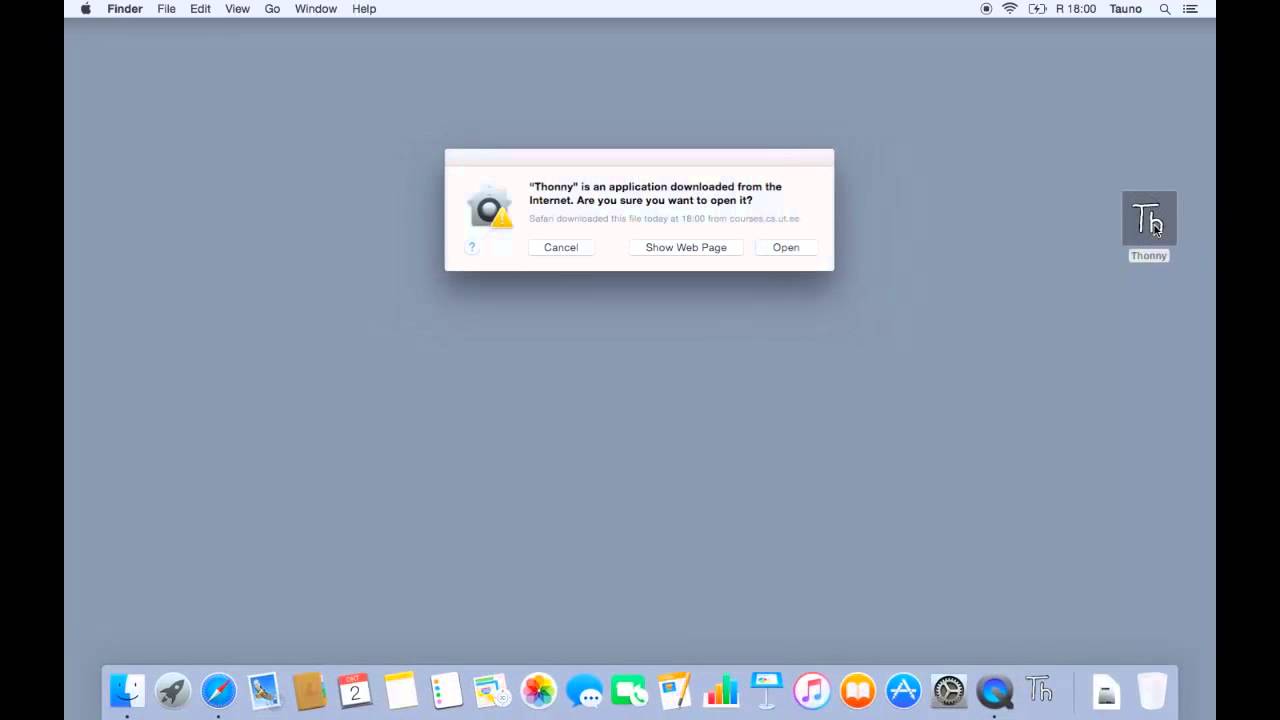This screenshot has width=1280, height=720.
Task: Open the Tauno user menu
Action: 1125,9
